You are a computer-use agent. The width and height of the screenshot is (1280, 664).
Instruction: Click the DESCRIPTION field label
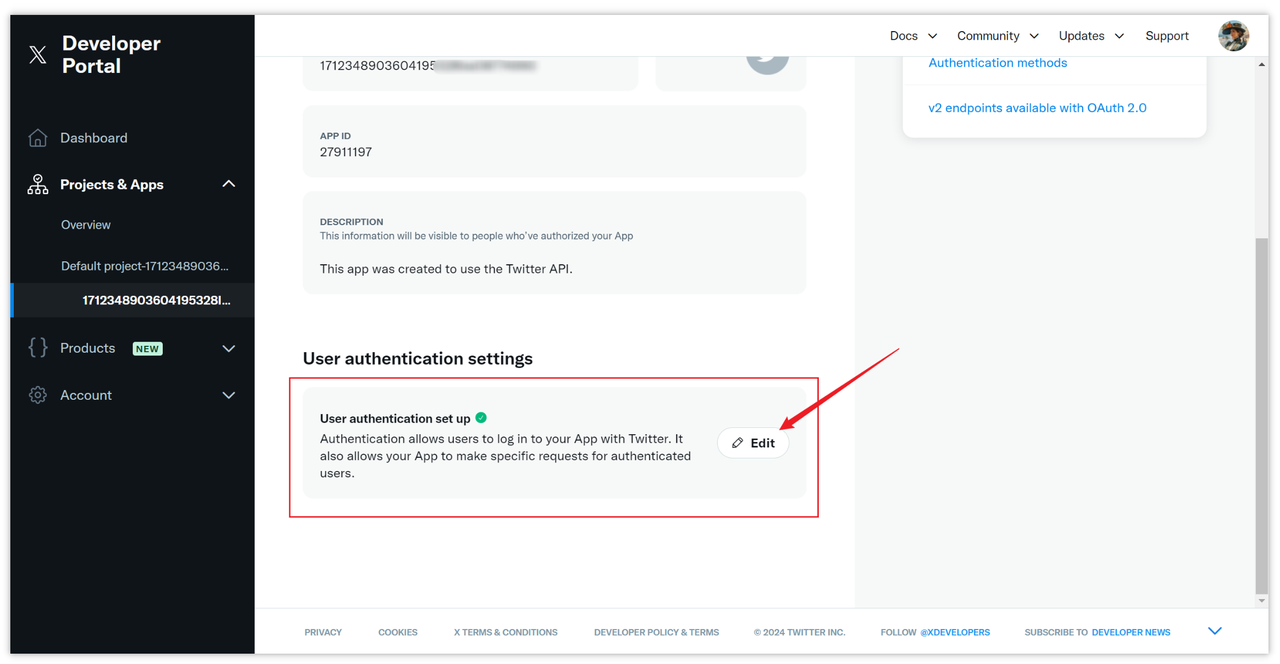coord(351,222)
